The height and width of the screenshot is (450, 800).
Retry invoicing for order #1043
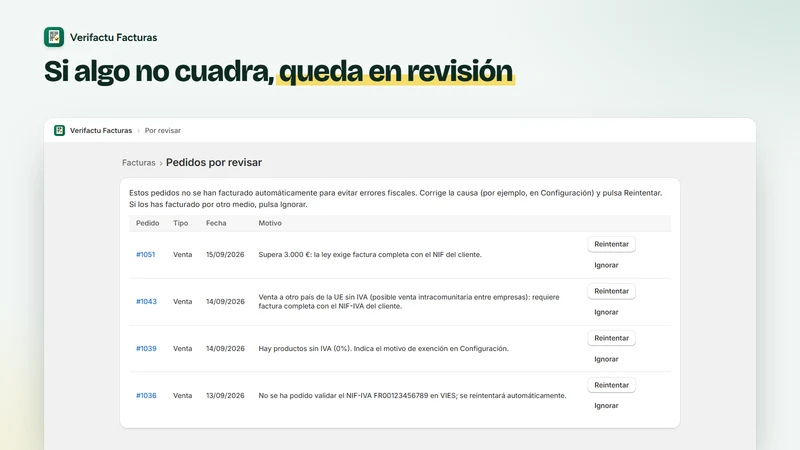611,291
